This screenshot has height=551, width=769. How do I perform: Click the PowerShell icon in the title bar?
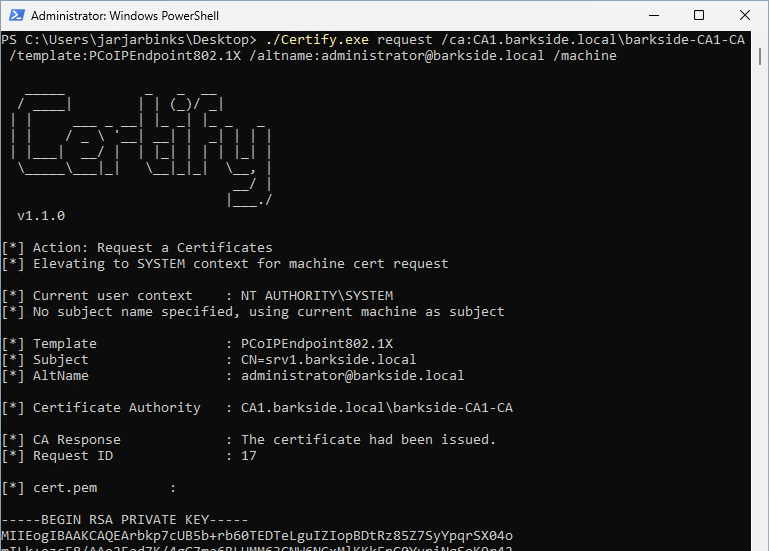[x=15, y=16]
